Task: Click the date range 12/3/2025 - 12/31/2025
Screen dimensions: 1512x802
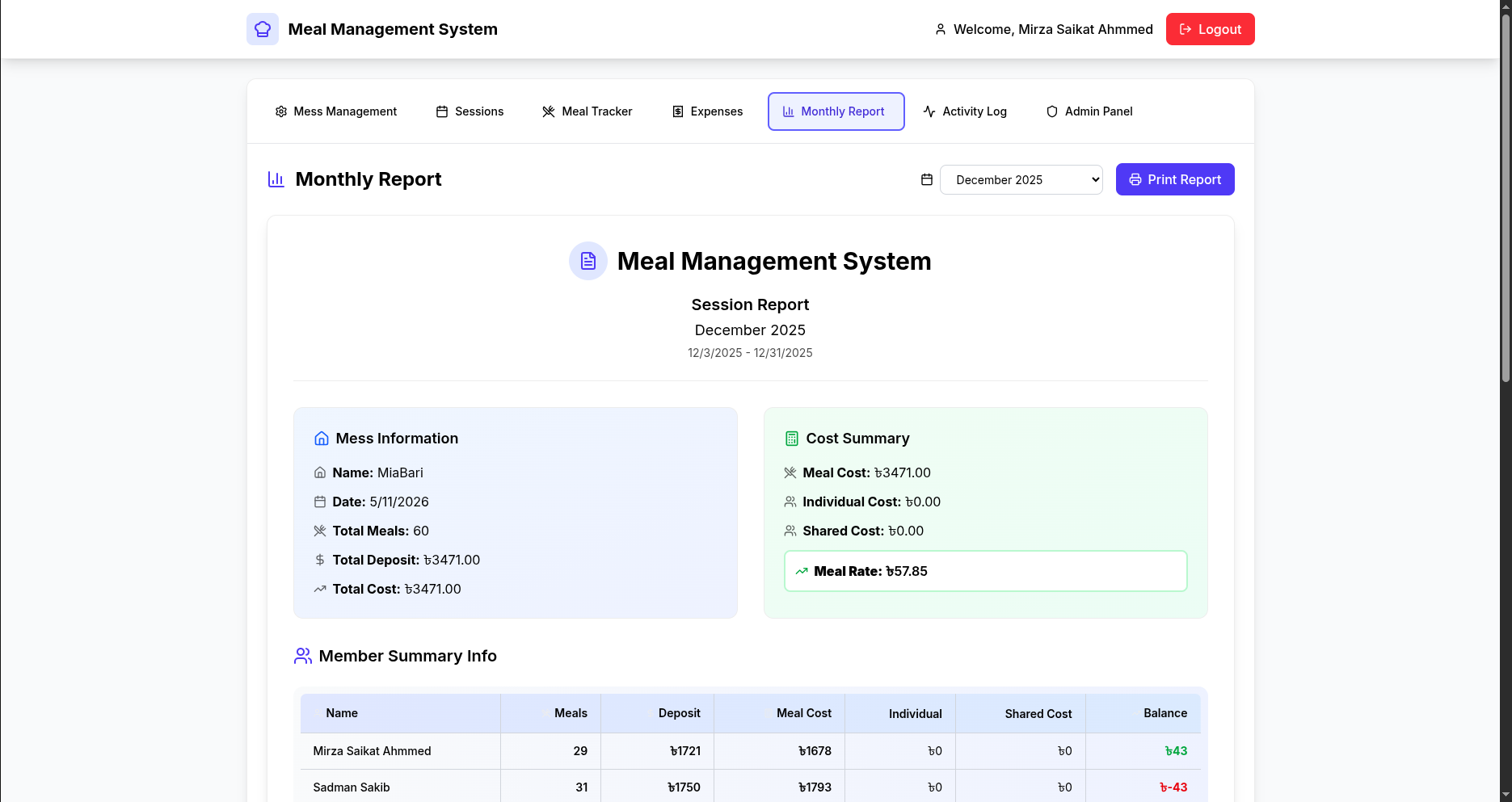Action: pos(750,353)
